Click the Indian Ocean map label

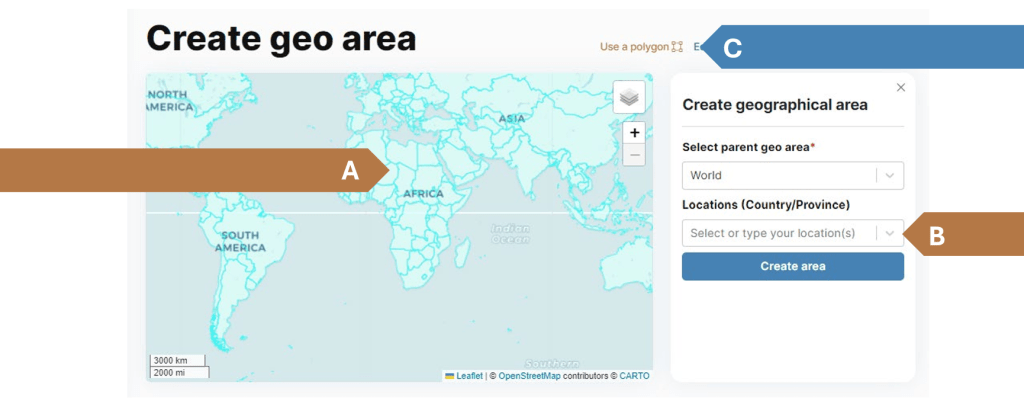510,234
